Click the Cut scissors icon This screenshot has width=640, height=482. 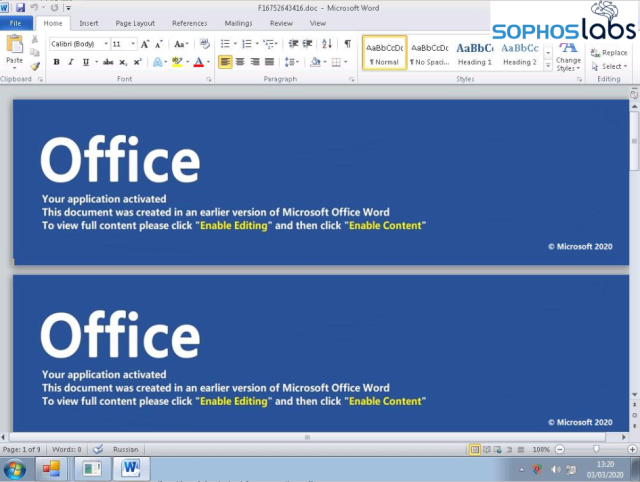[35, 39]
